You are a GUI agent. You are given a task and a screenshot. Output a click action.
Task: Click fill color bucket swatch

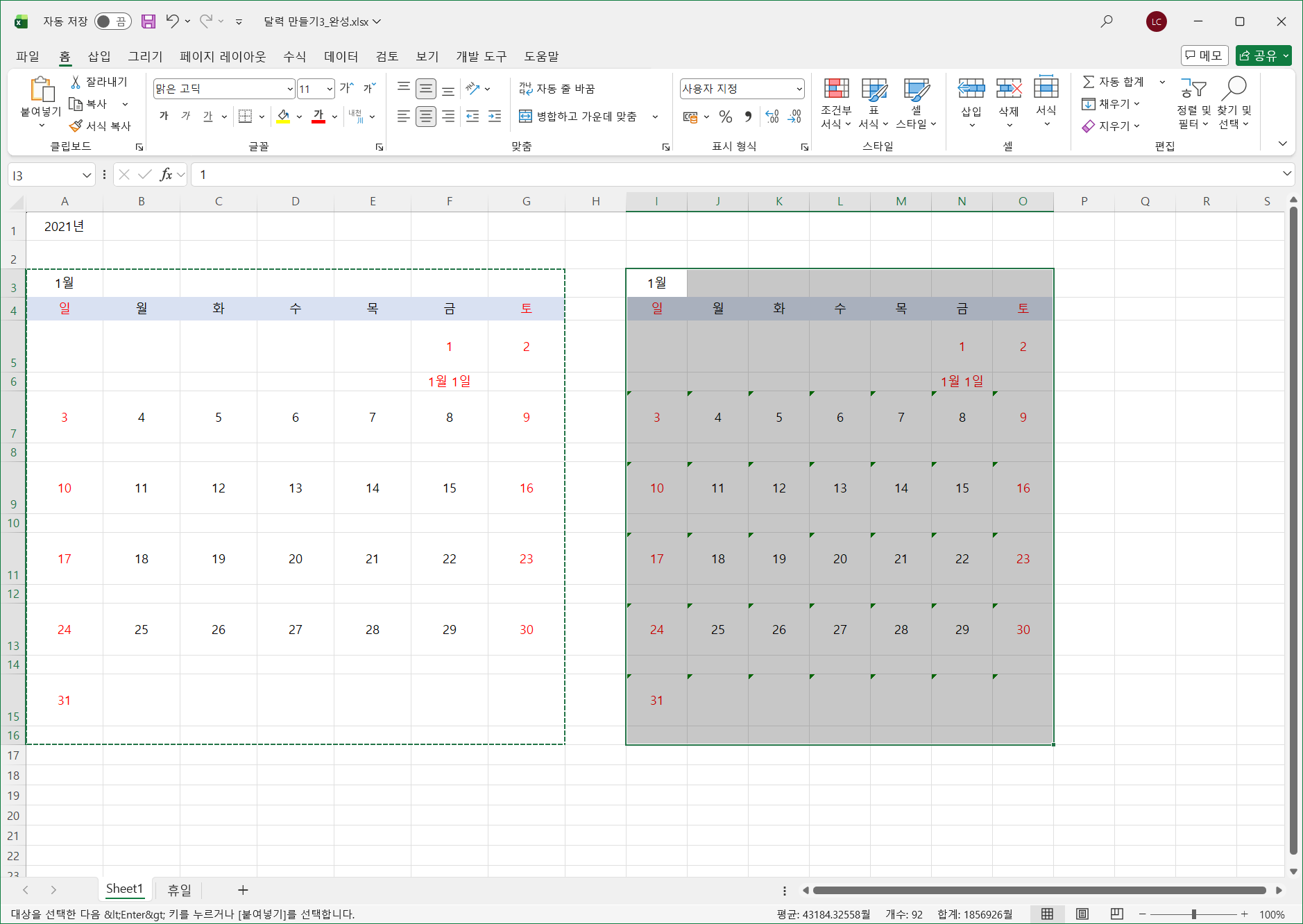point(283,117)
